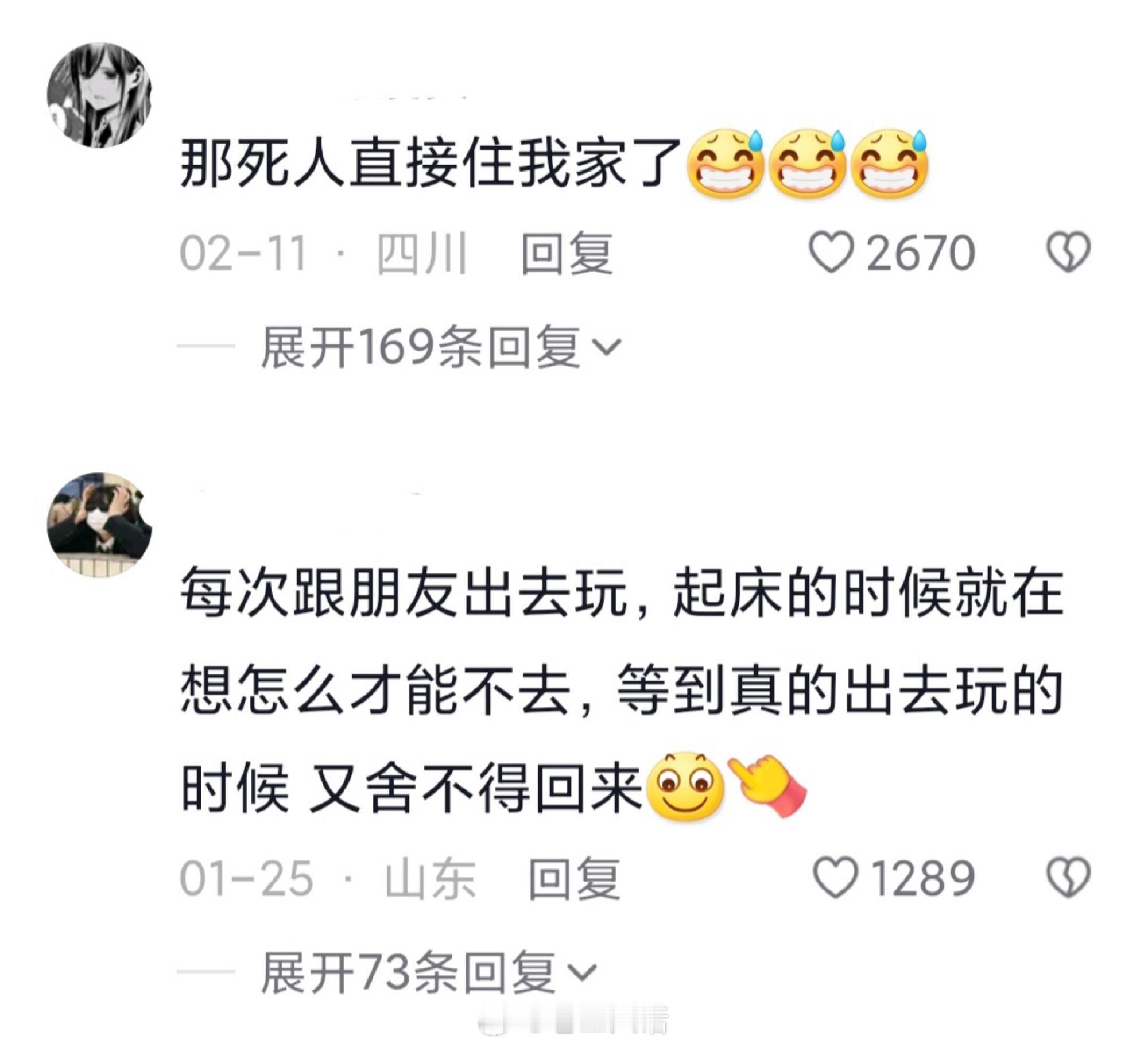Like the 山东 comment with heart icon
This screenshot has width=1148, height=1047.
[835, 877]
